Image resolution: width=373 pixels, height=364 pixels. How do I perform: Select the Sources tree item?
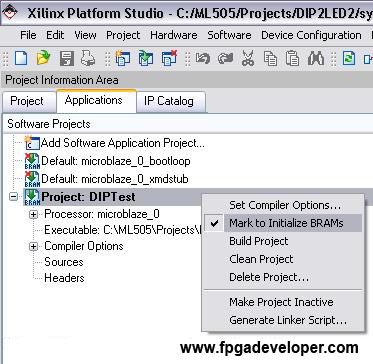click(x=64, y=262)
